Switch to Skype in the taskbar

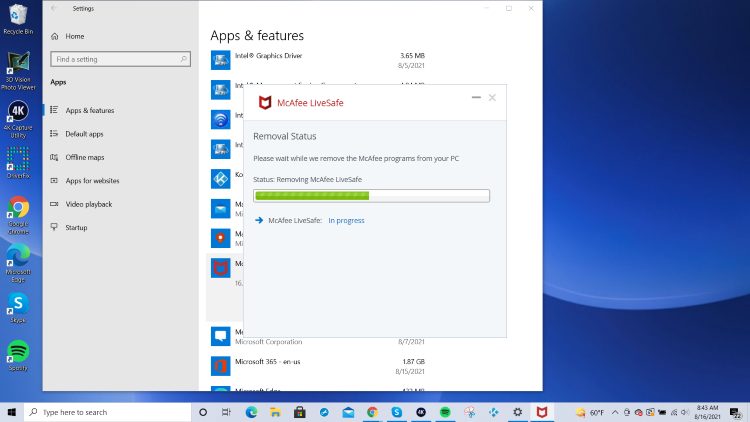397,412
